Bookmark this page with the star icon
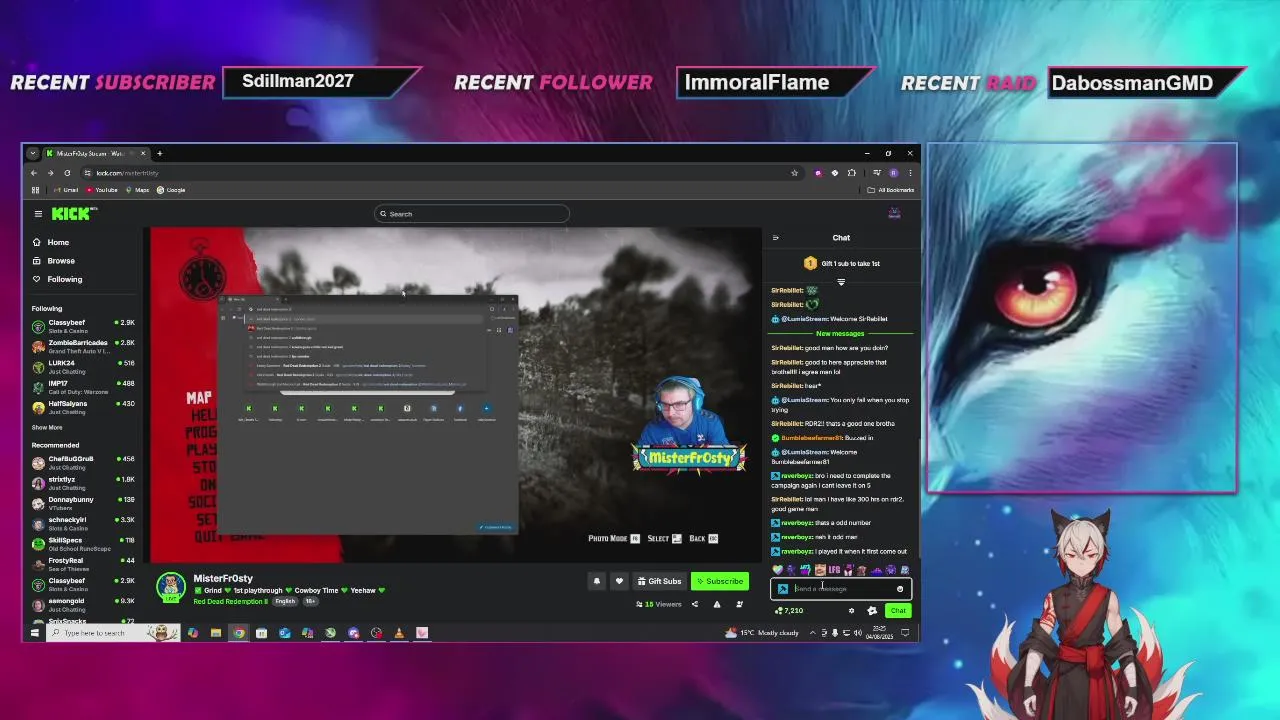The width and height of the screenshot is (1280, 720). (x=795, y=173)
